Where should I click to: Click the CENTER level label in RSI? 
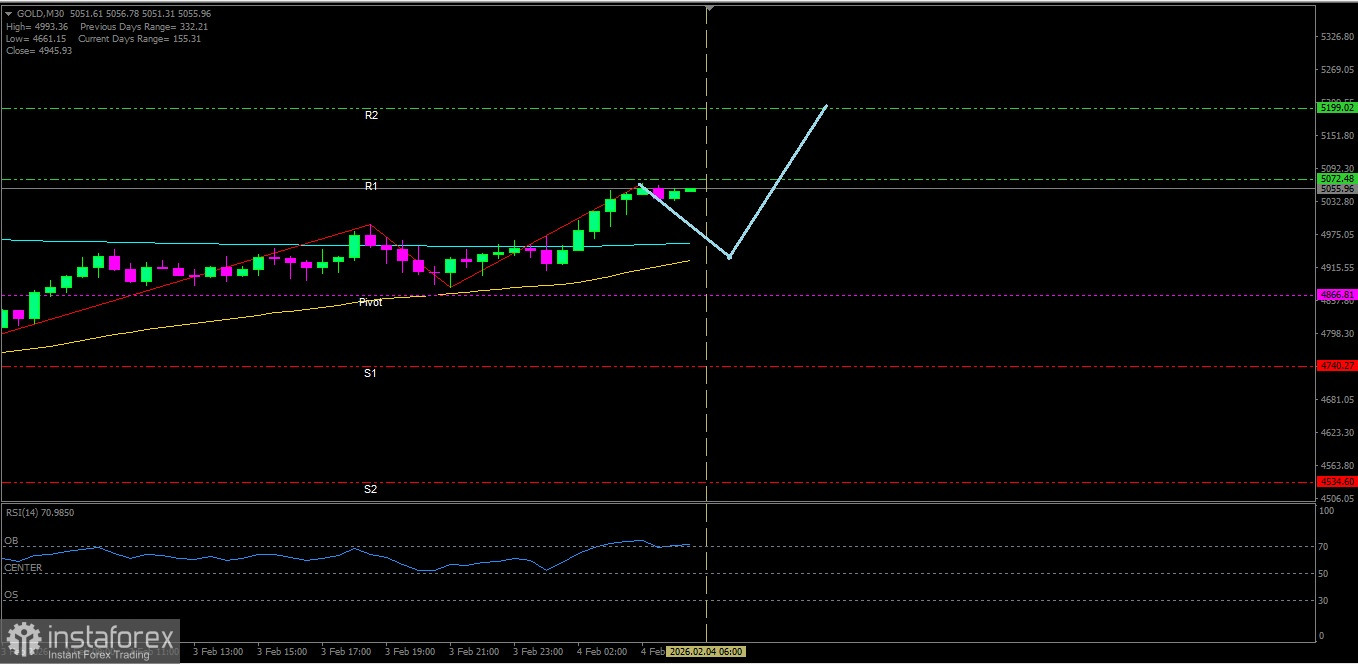[22, 568]
